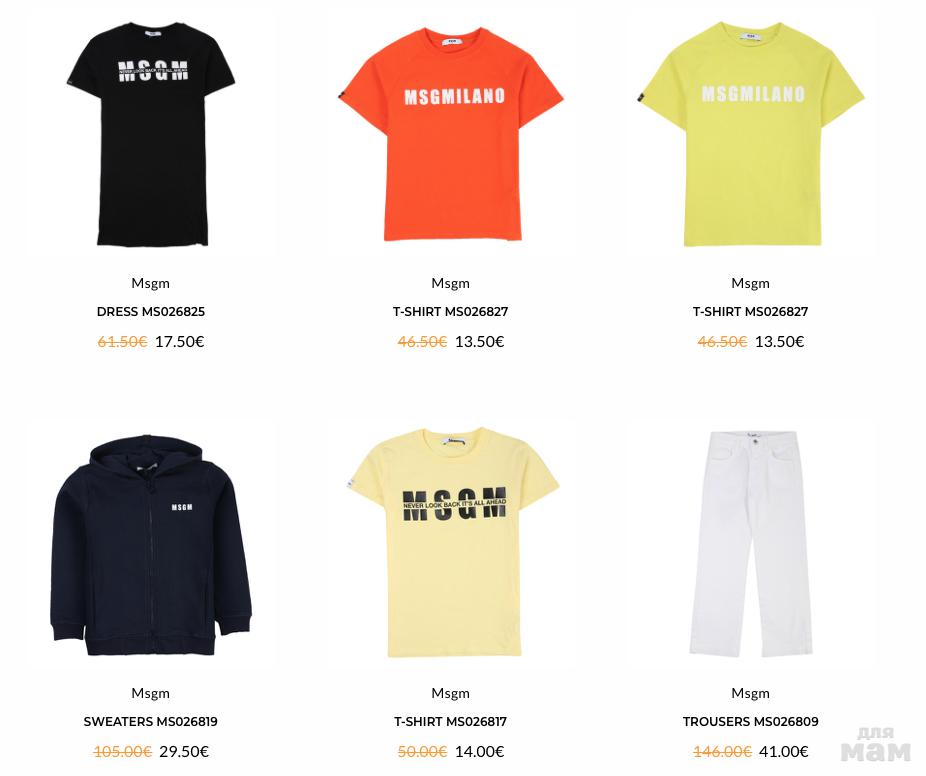Click T-SHIRT MS026827 title under lime shirt
The image size is (926, 776).
(x=751, y=312)
